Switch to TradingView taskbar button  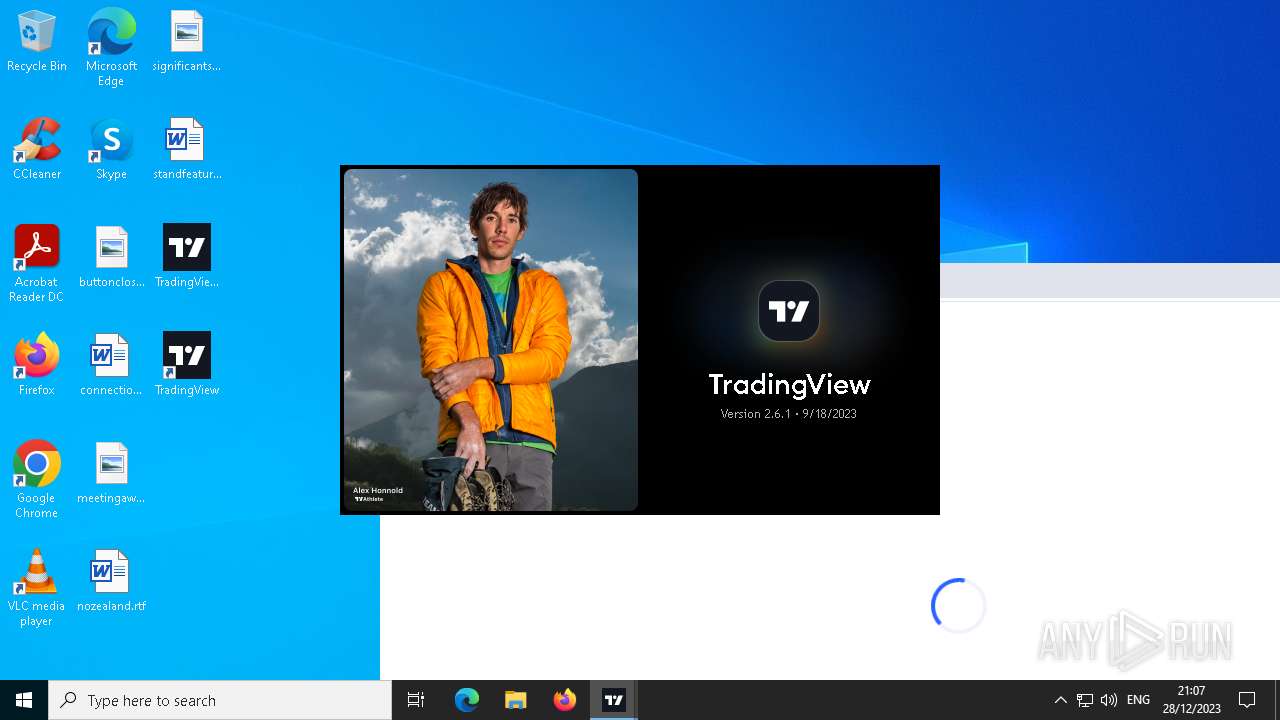tap(614, 700)
